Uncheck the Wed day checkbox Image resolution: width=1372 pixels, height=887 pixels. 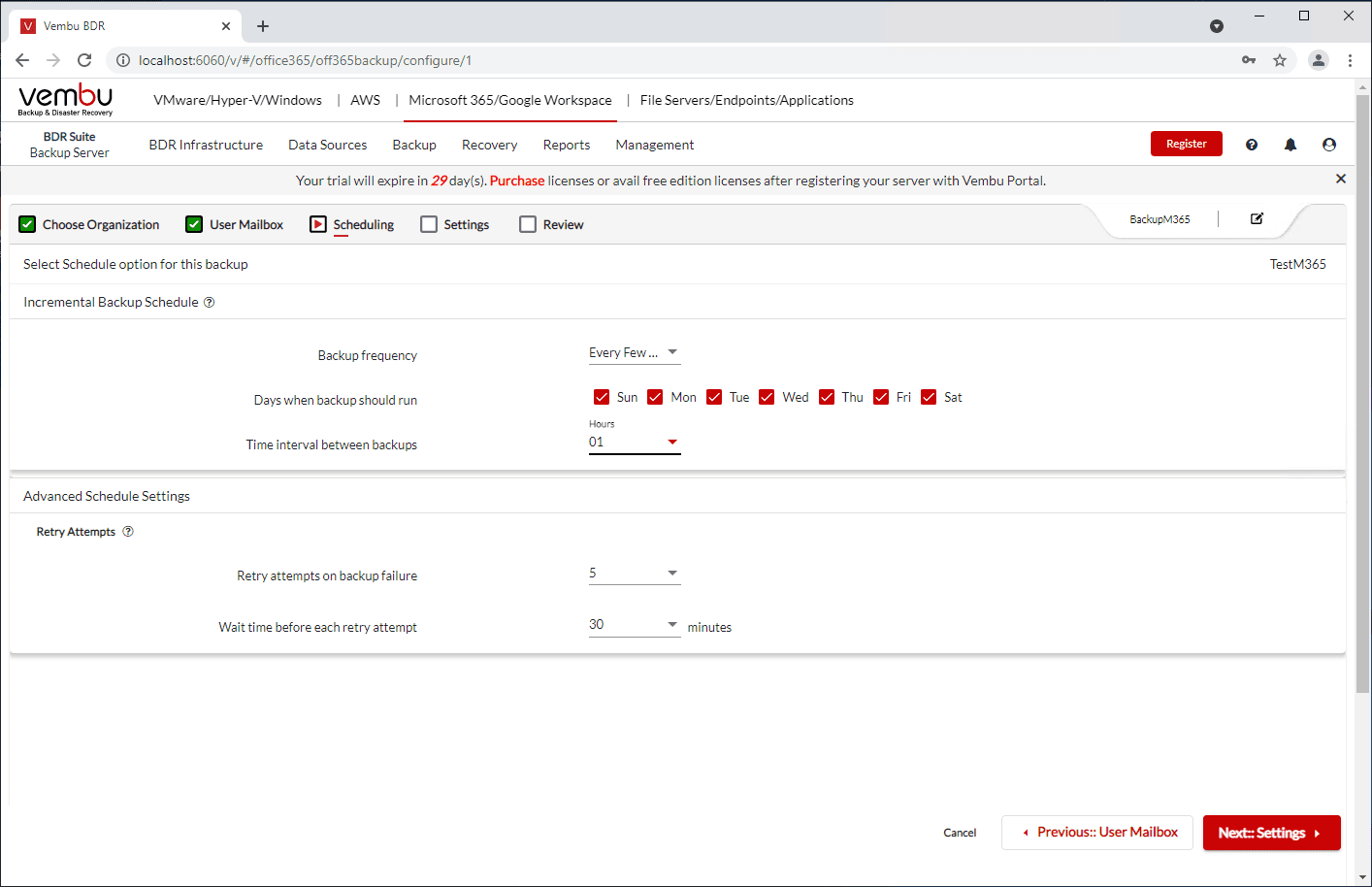click(767, 397)
